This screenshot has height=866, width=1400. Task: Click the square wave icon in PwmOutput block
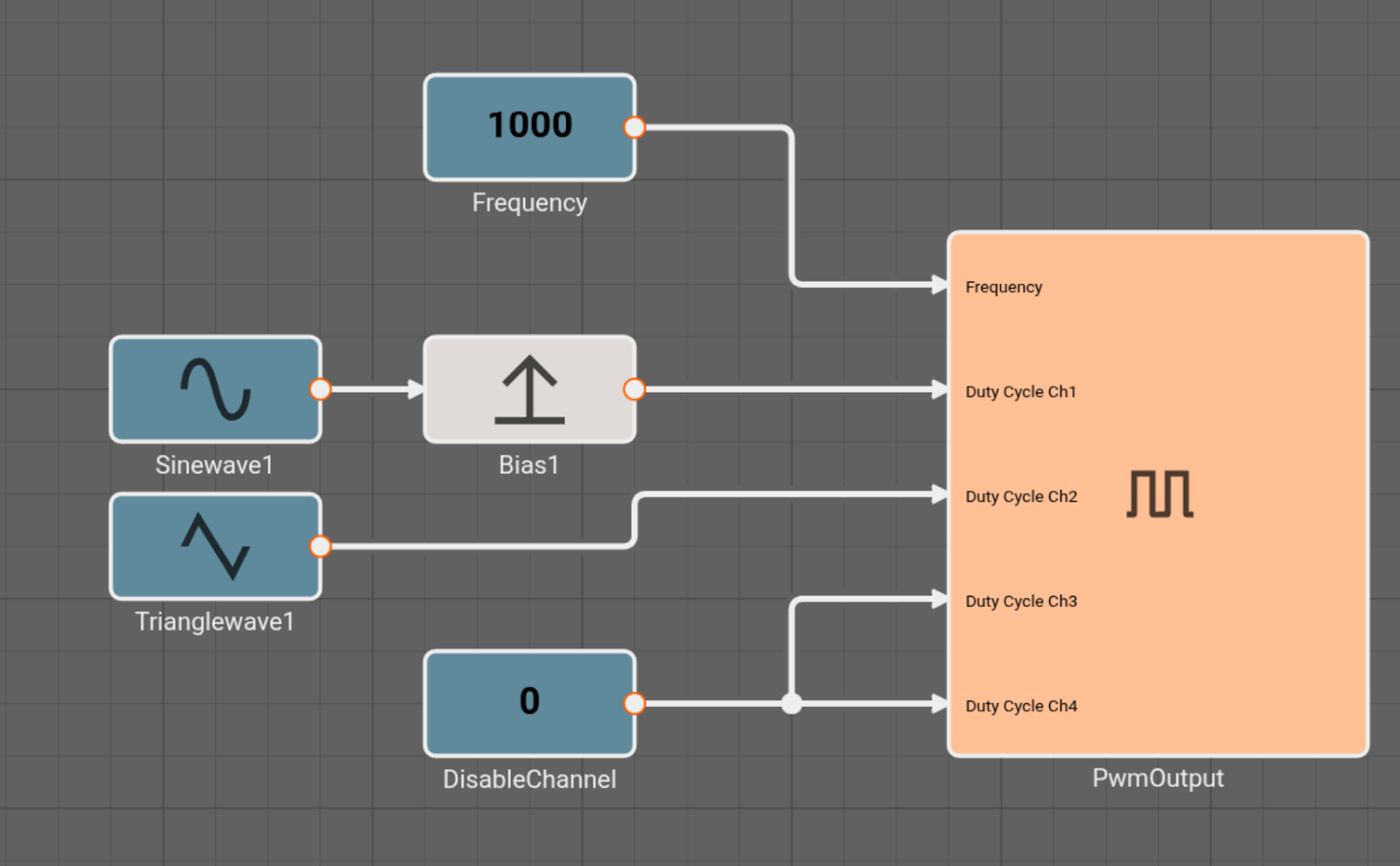[1159, 494]
